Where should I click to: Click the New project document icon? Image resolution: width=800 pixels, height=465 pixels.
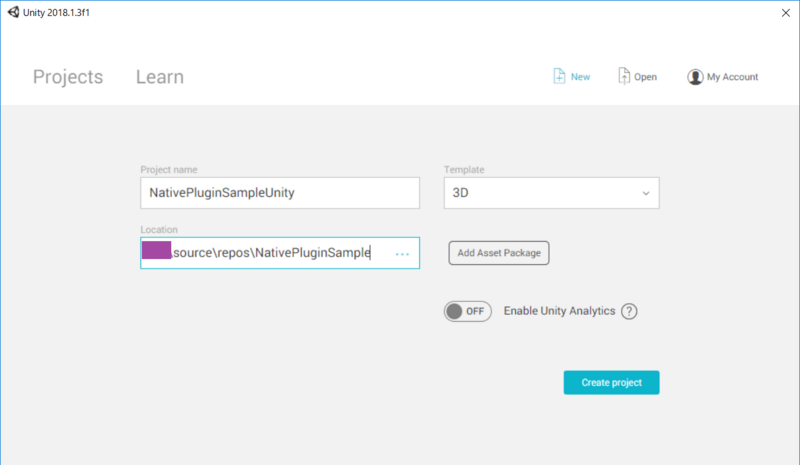point(559,76)
